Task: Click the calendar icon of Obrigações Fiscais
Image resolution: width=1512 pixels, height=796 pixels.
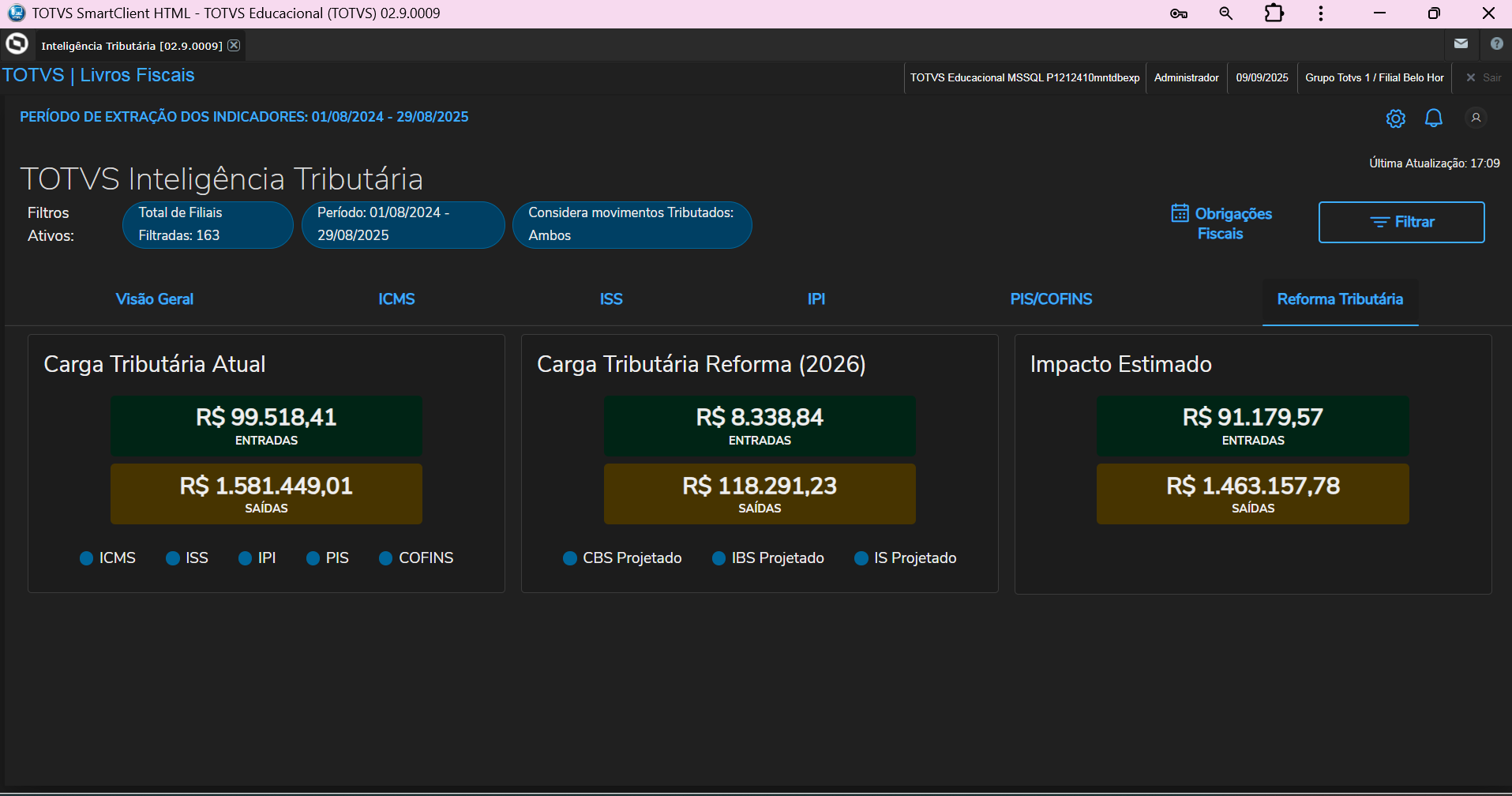Action: coord(1180,213)
